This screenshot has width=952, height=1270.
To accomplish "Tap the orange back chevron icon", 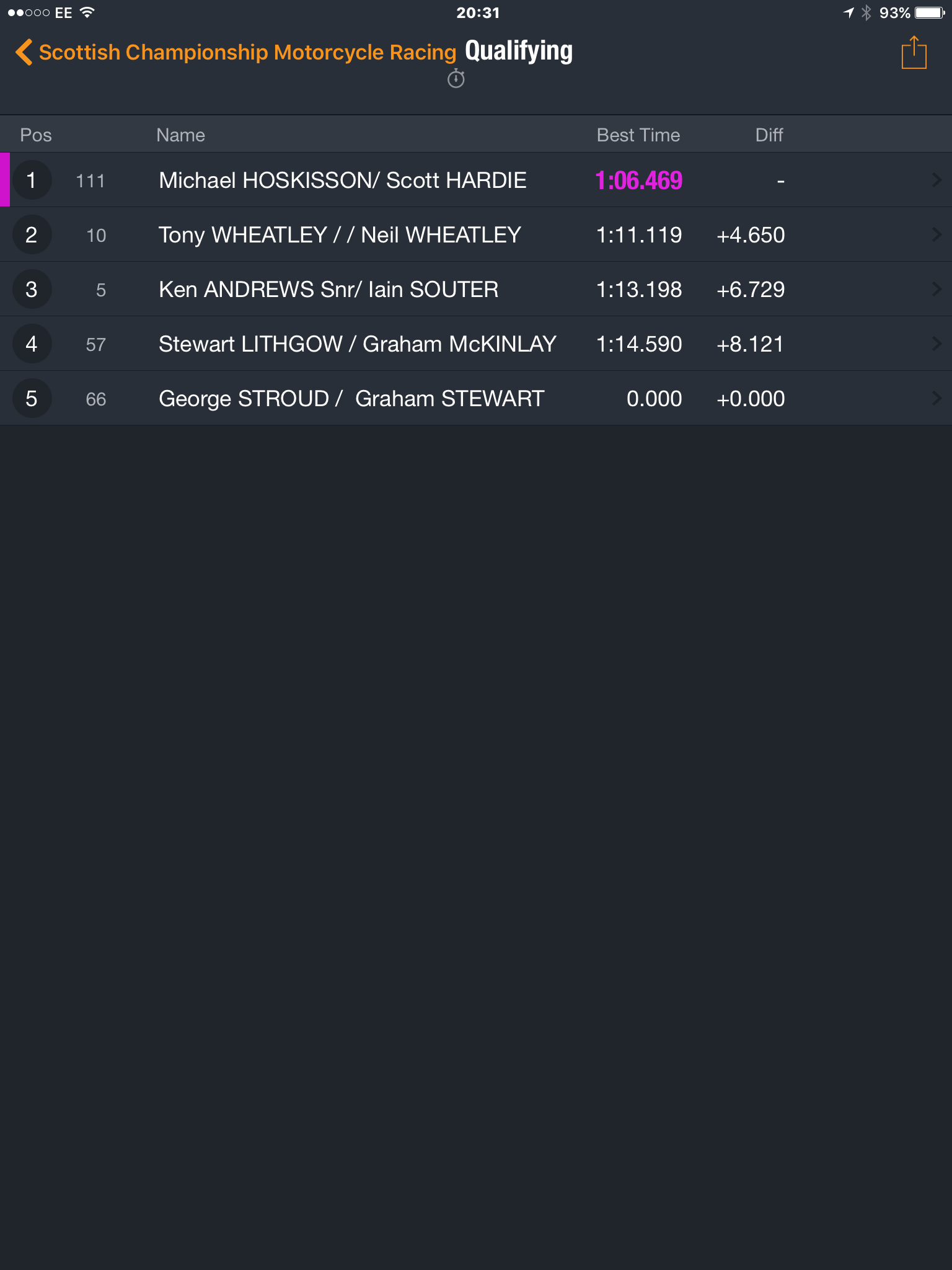I will point(24,52).
